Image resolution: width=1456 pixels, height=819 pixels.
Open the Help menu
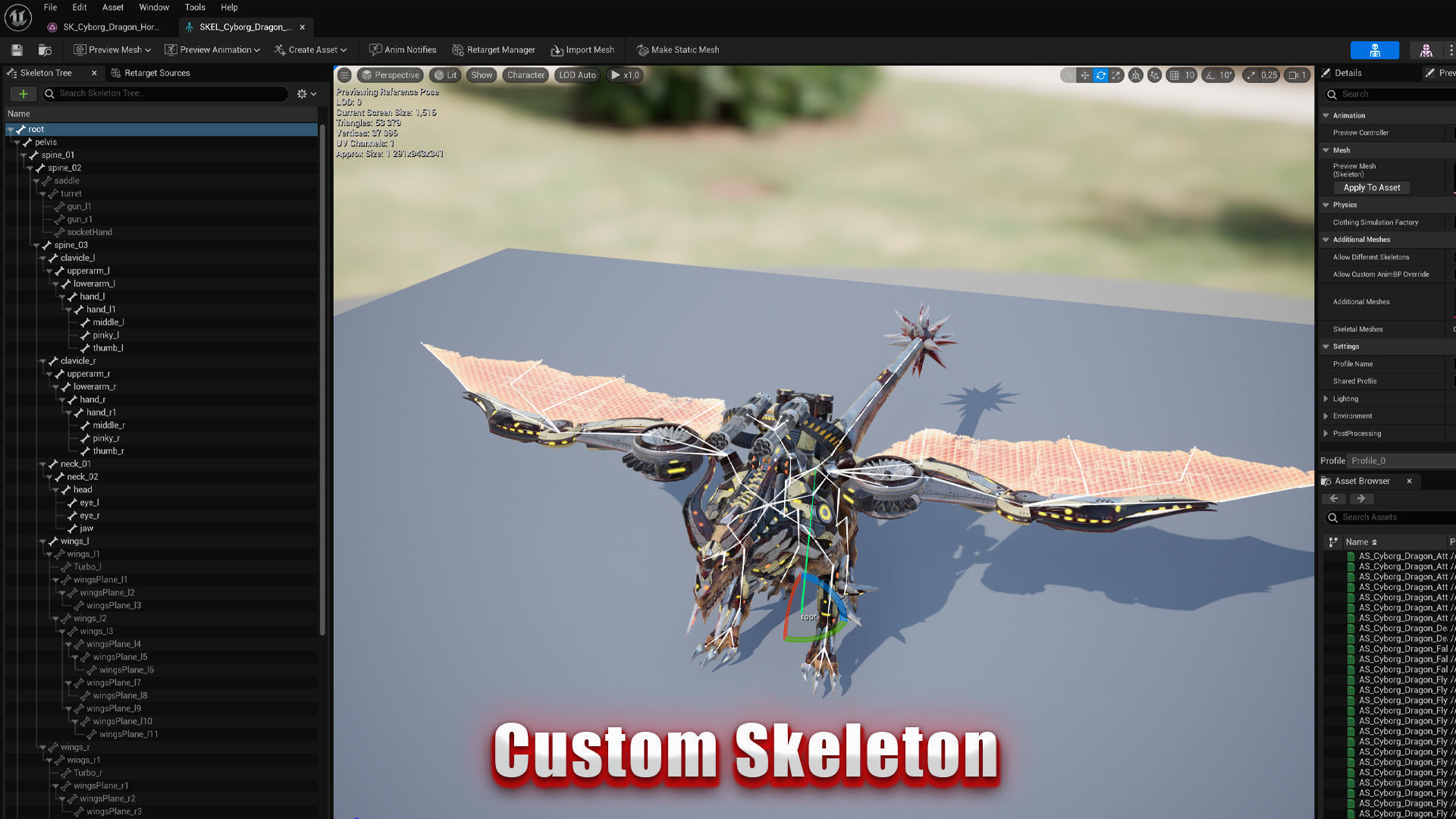coord(229,8)
